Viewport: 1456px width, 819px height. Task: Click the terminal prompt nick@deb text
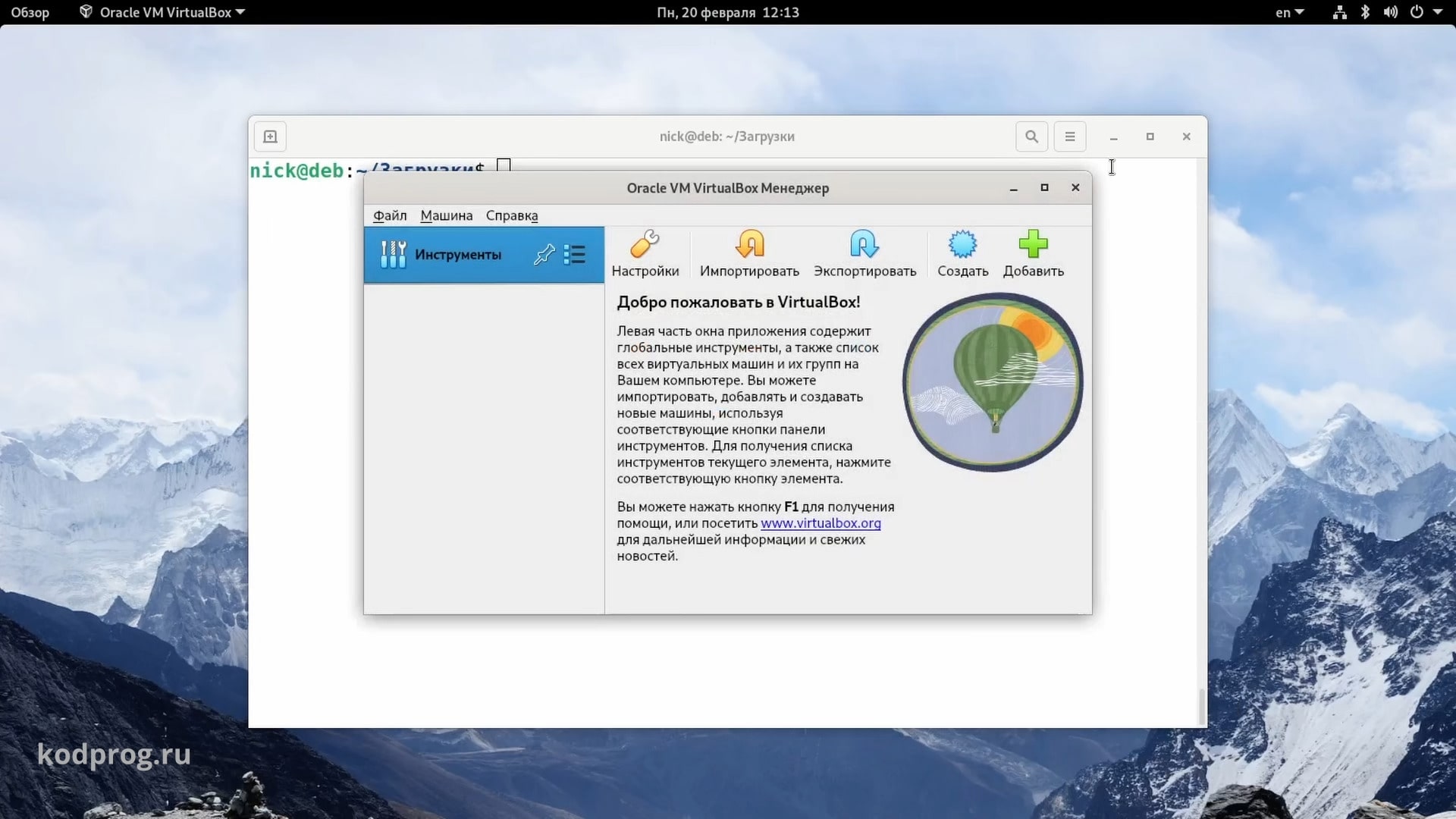point(297,171)
